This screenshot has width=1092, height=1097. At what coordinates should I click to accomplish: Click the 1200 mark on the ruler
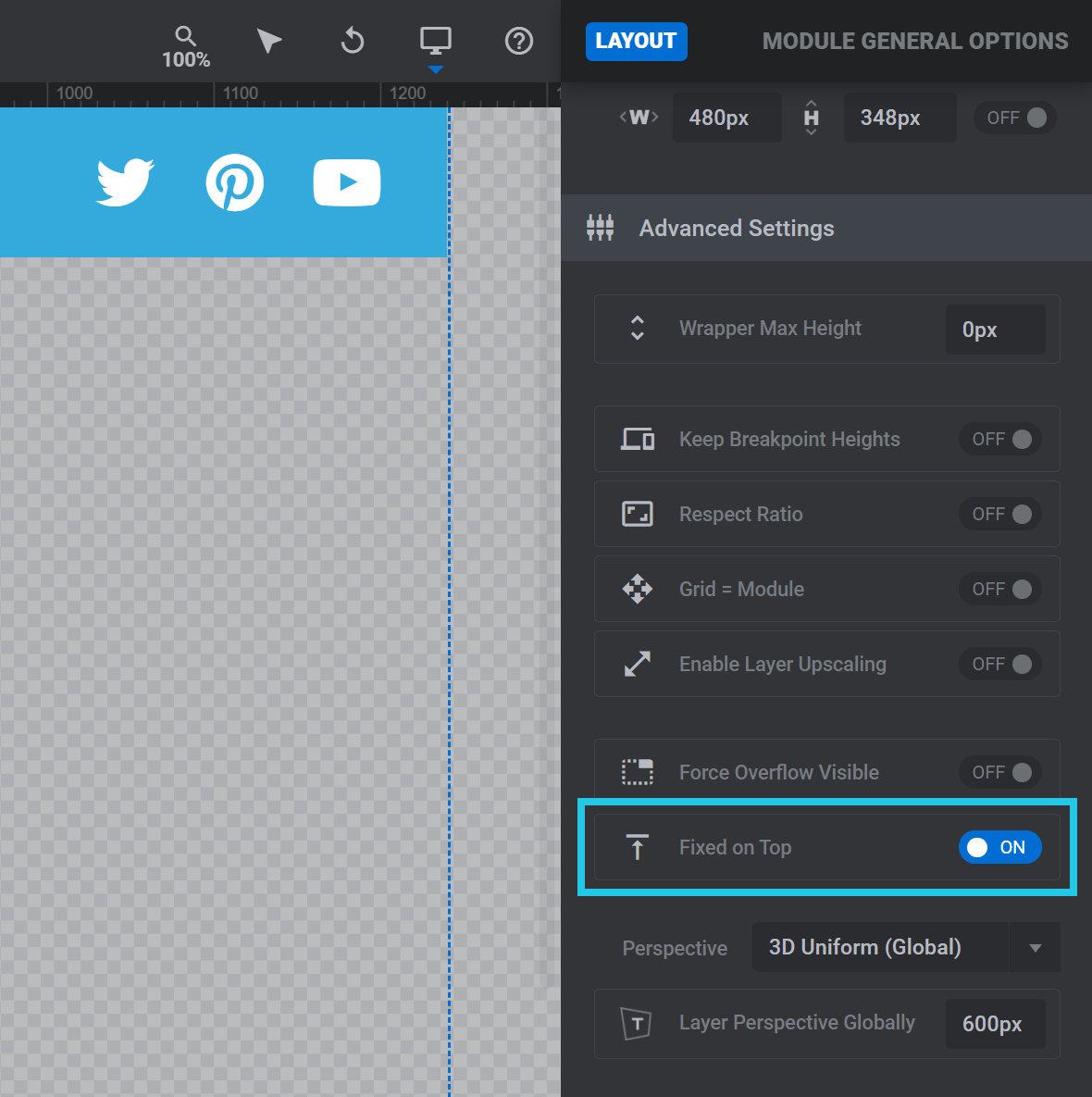click(407, 93)
